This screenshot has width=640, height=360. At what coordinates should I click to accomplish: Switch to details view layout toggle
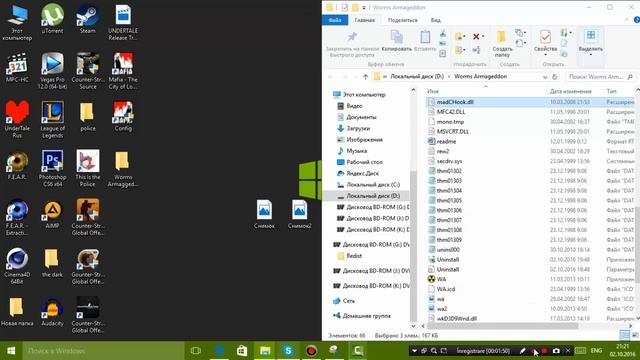[624, 335]
